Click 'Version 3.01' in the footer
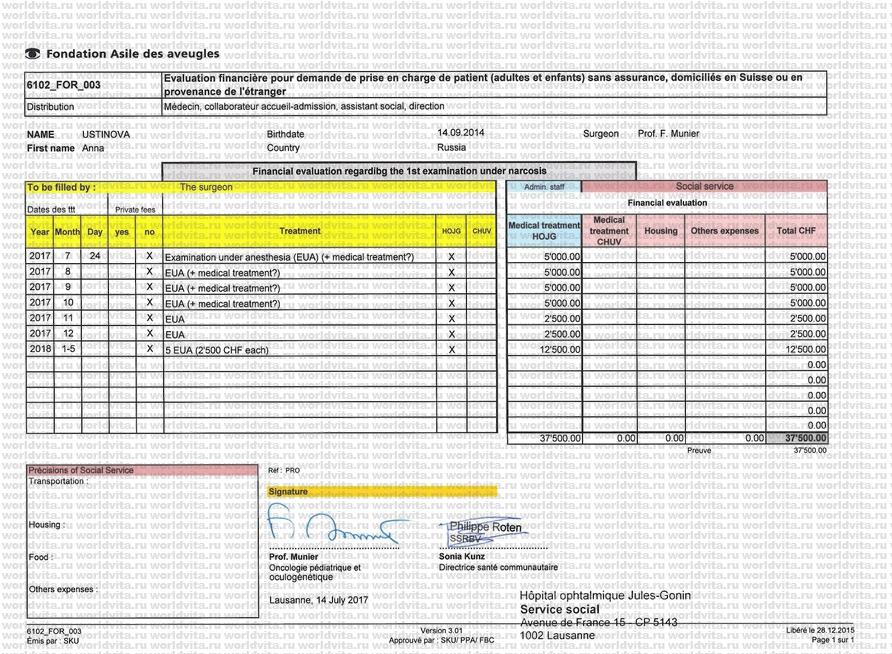The height and width of the screenshot is (654, 892). 441,631
